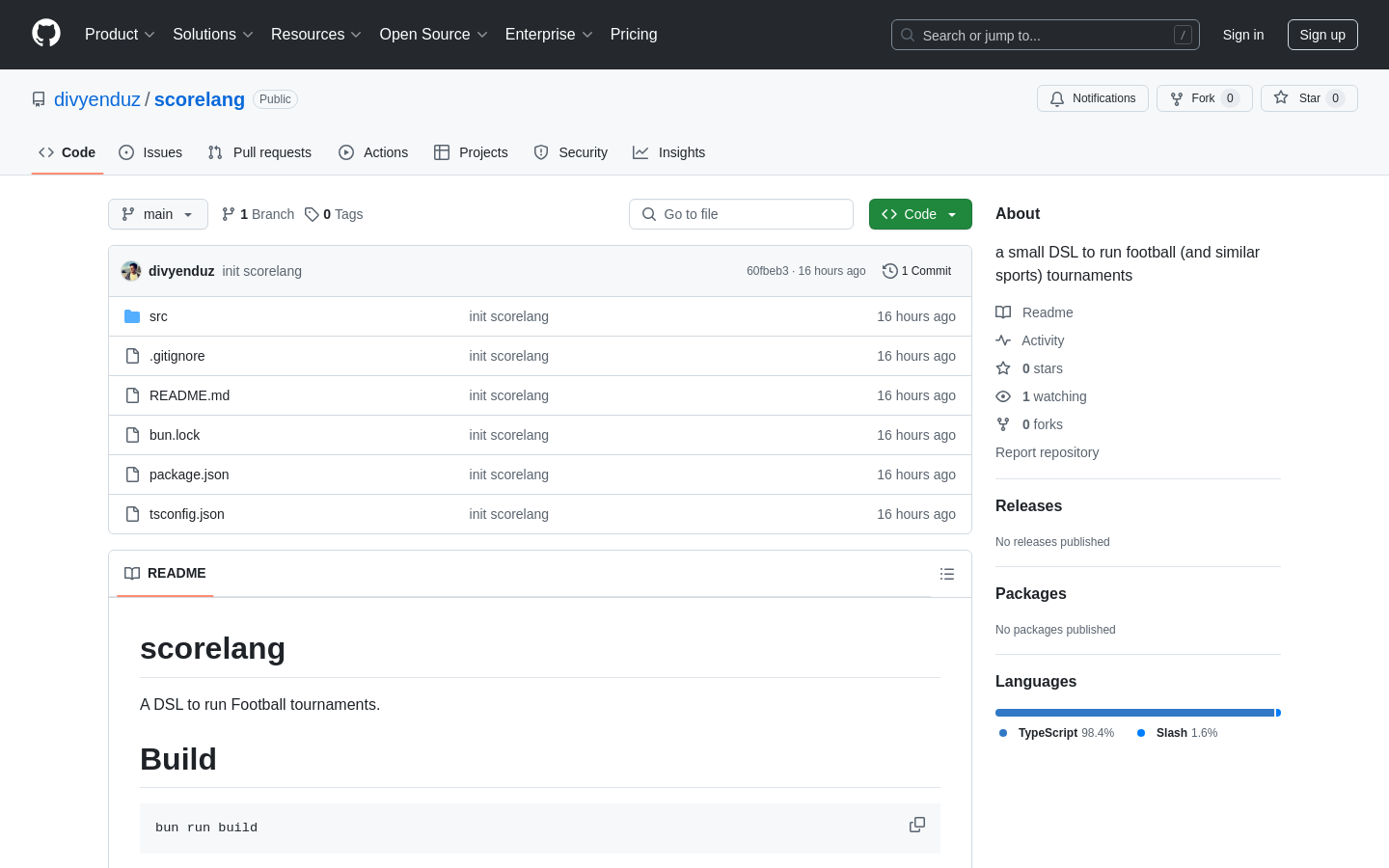This screenshot has width=1389, height=868.
Task: Click the Notifications bell button
Action: tap(1093, 98)
